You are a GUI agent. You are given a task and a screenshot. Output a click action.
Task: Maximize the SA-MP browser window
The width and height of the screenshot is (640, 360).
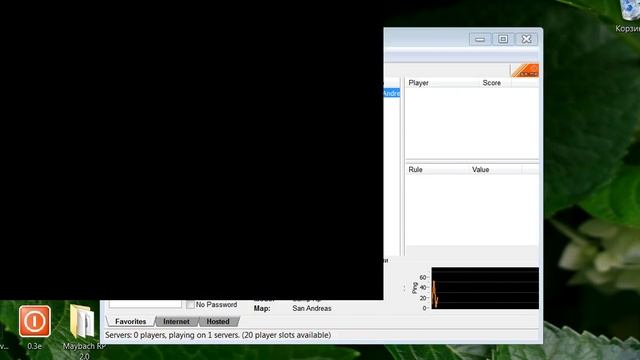click(x=503, y=39)
